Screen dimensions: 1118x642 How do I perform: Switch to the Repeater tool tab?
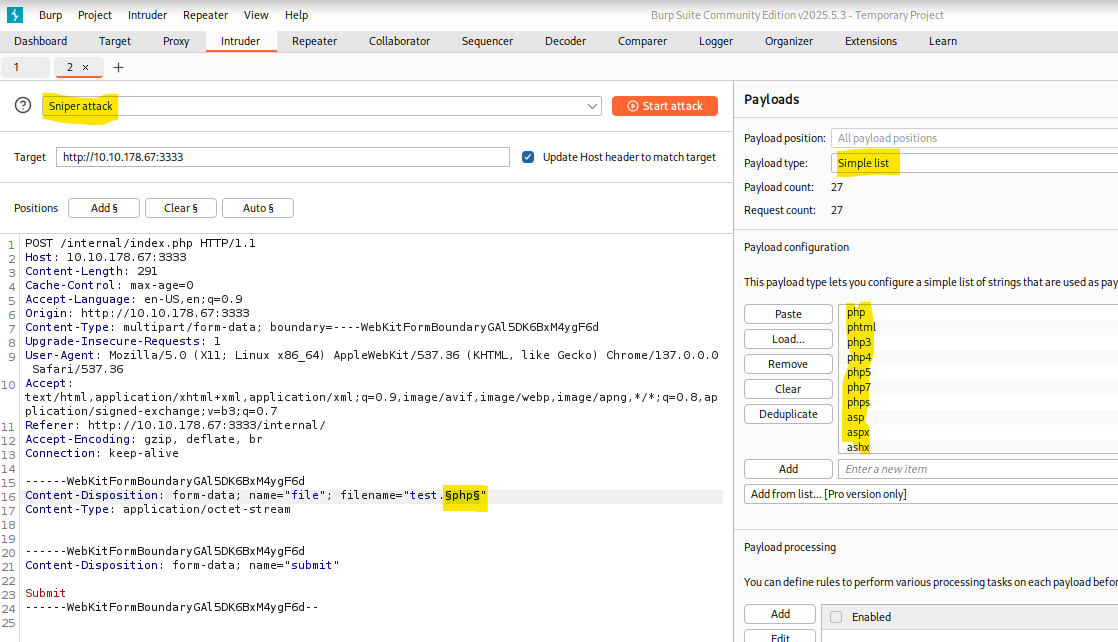(x=314, y=41)
